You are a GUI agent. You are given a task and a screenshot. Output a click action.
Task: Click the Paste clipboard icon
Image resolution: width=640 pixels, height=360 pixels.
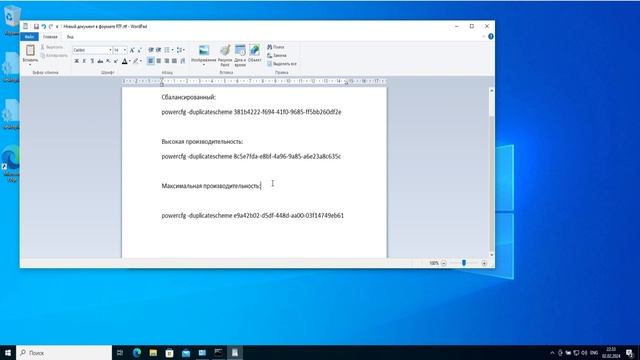coord(30,50)
